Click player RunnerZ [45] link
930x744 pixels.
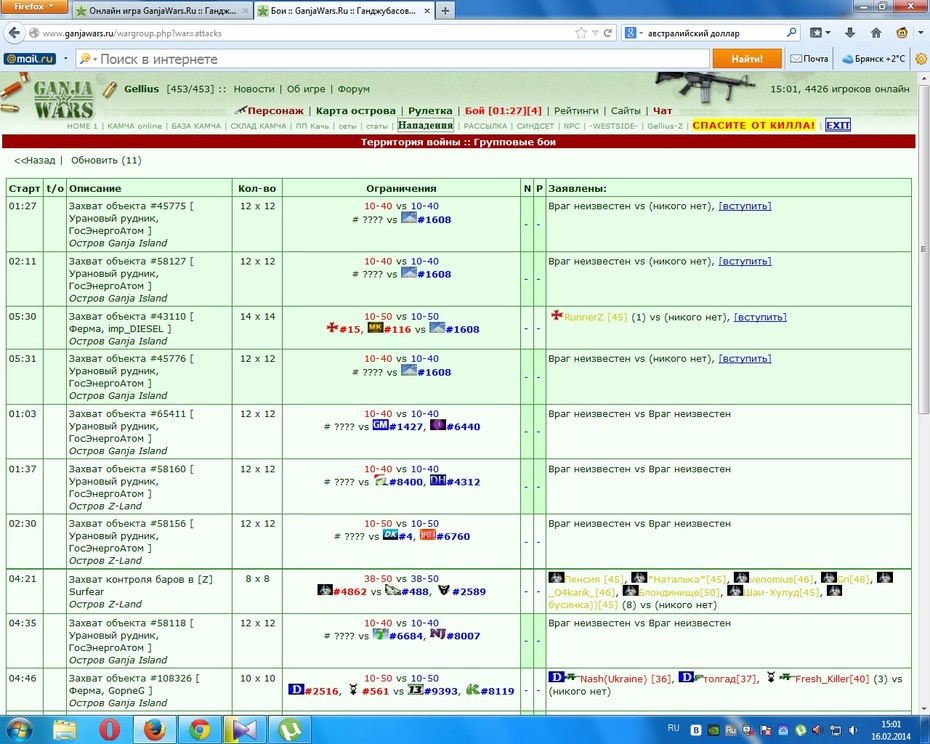pyautogui.click(x=595, y=317)
